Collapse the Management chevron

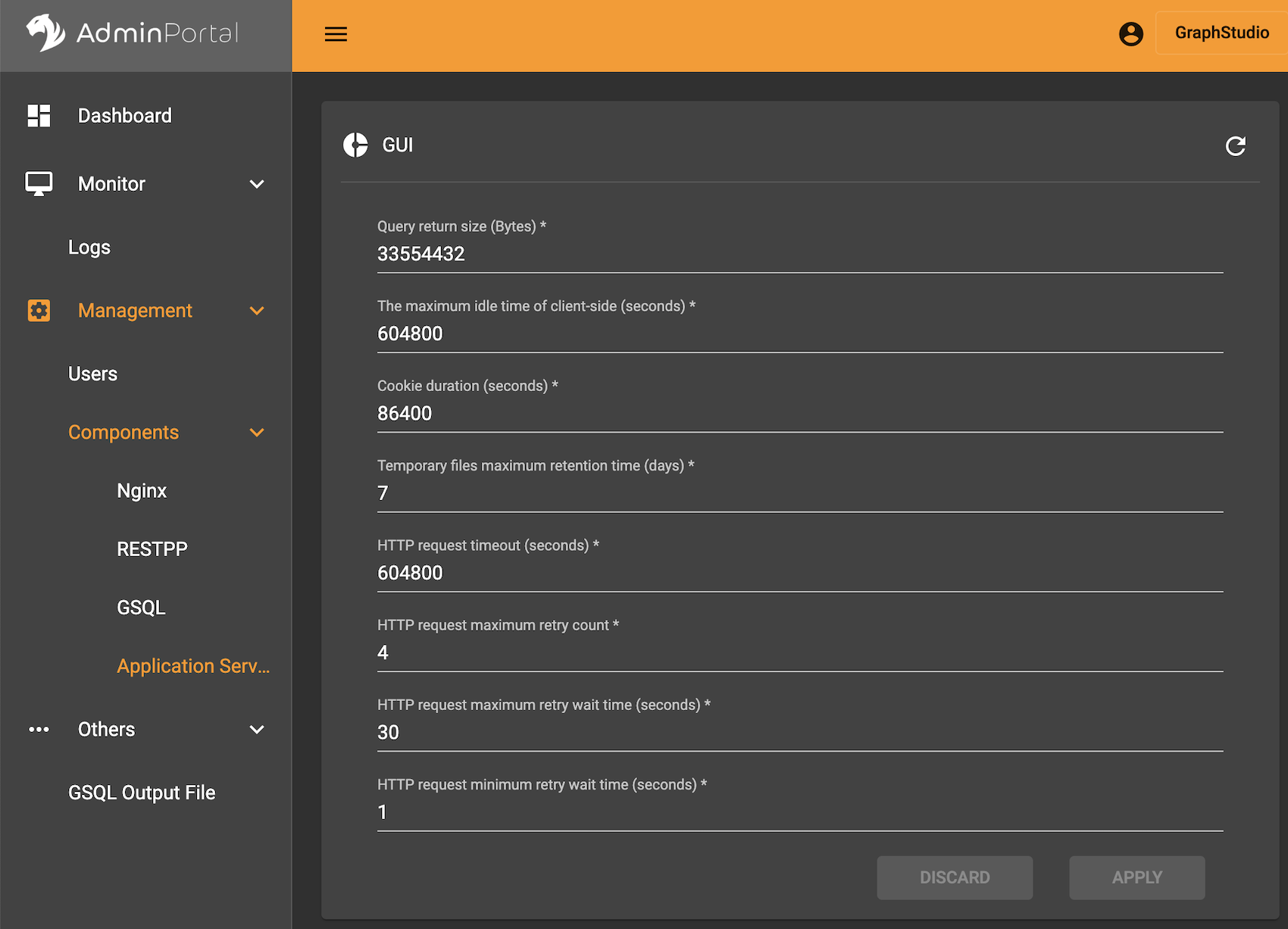pyautogui.click(x=257, y=311)
